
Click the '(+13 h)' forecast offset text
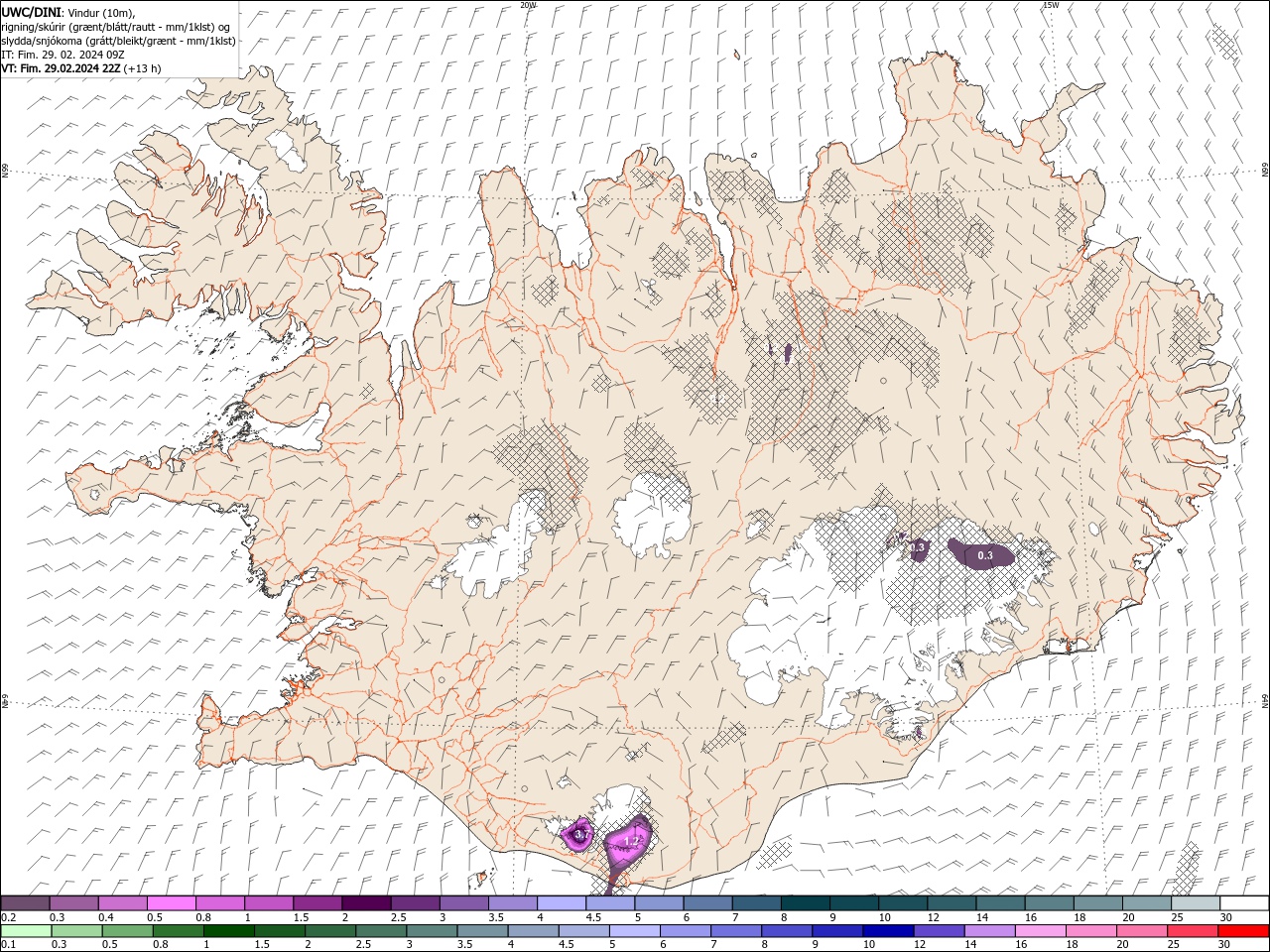click(143, 68)
